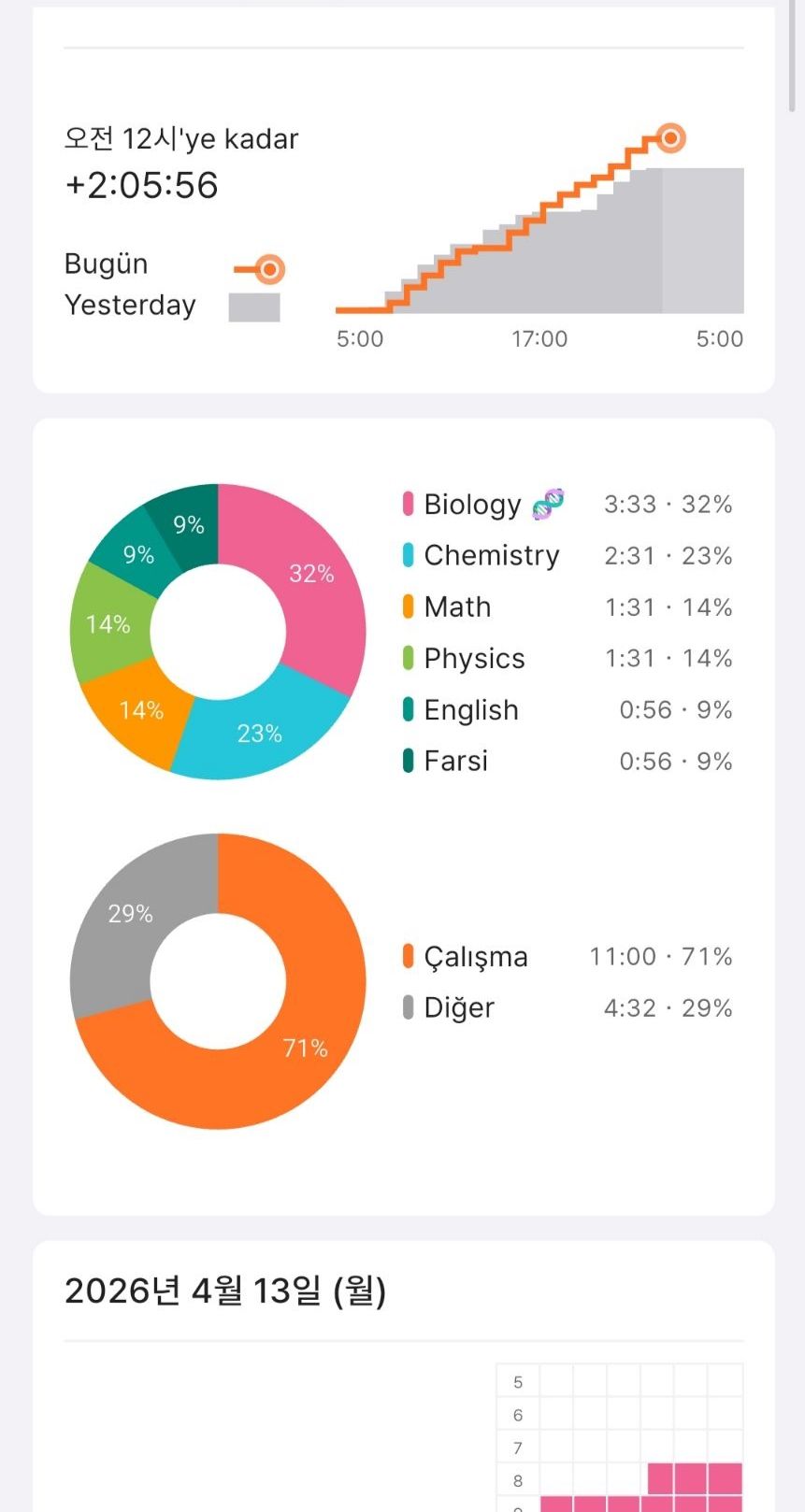Image resolution: width=805 pixels, height=1512 pixels.
Task: Click the green Physics color marker
Action: tap(408, 658)
